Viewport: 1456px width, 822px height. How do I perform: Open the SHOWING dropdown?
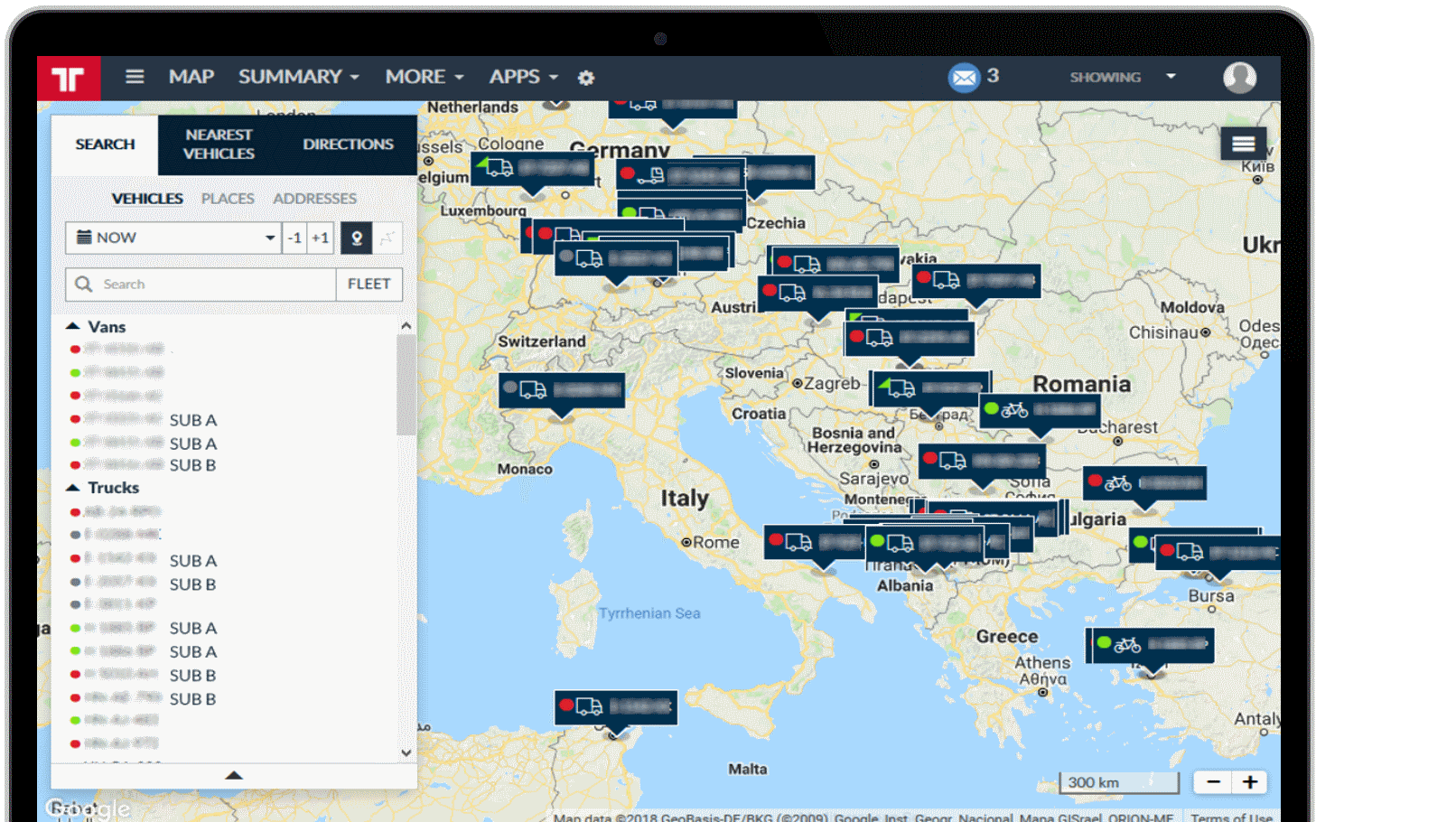click(1123, 77)
